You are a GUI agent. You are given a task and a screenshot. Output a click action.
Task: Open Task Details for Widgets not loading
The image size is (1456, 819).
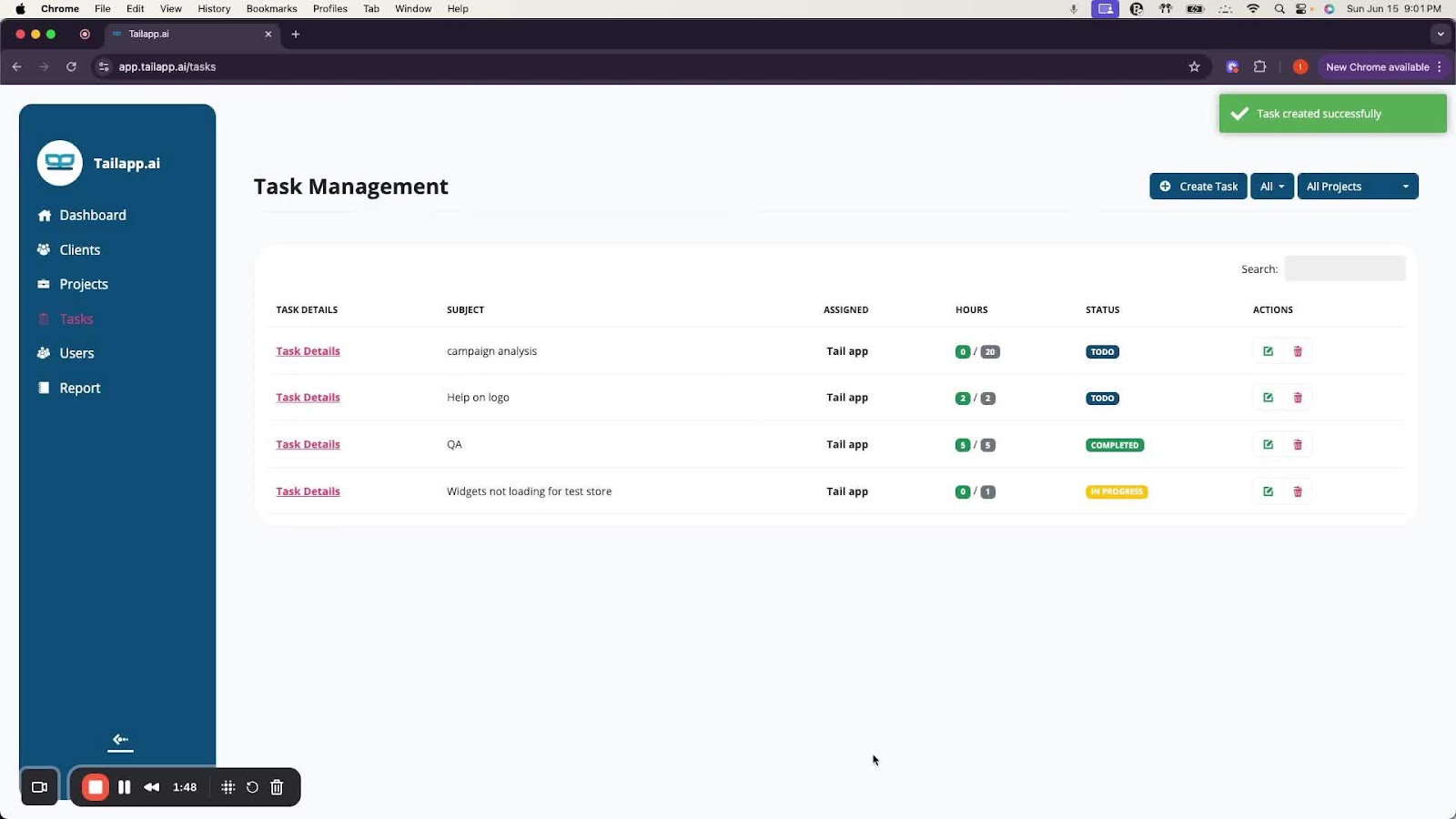[308, 491]
